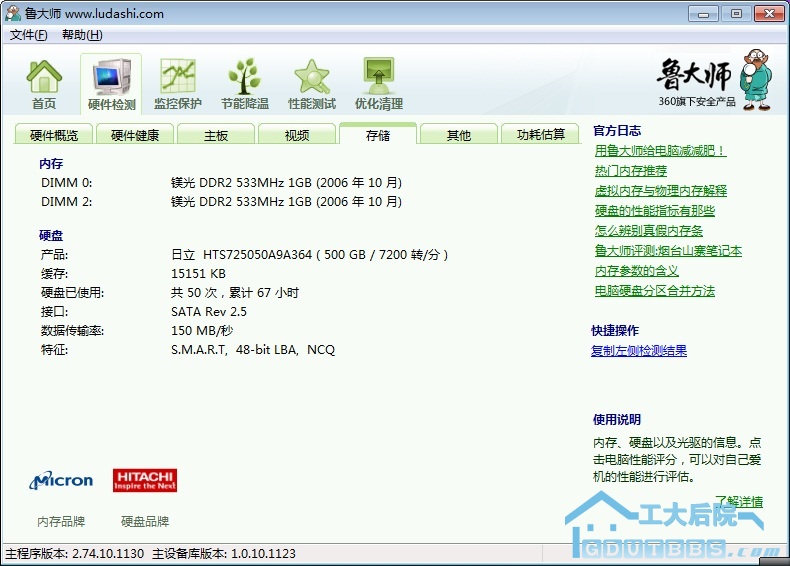Switch to the 主板 tab
Screen dimensions: 790x566
216,135
